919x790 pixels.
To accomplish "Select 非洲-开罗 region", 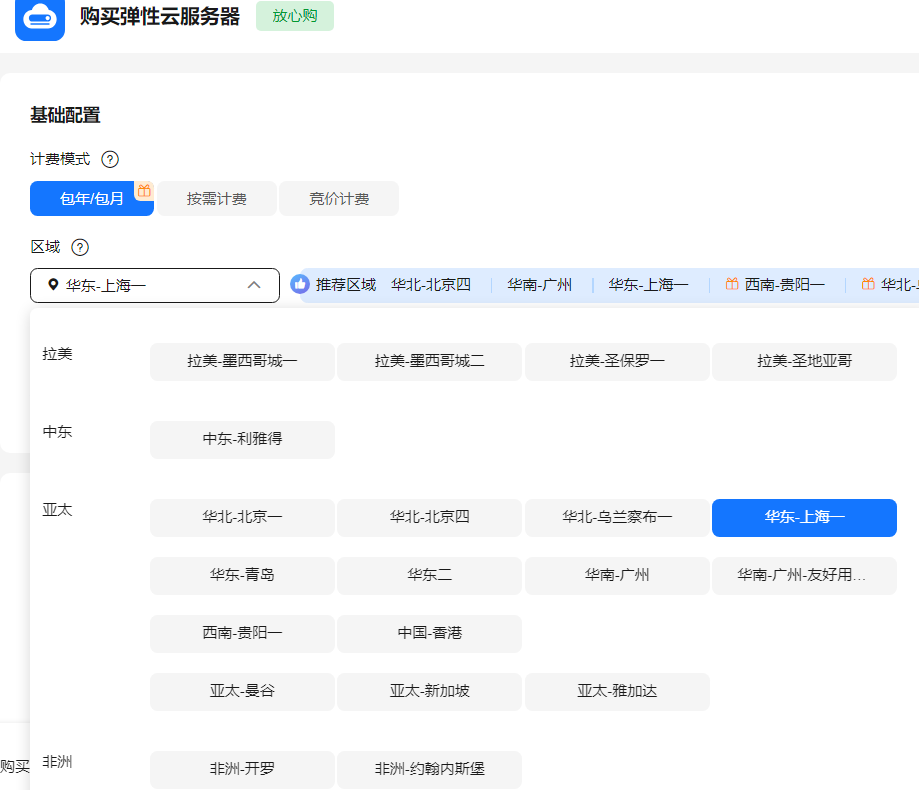I will tap(242, 769).
